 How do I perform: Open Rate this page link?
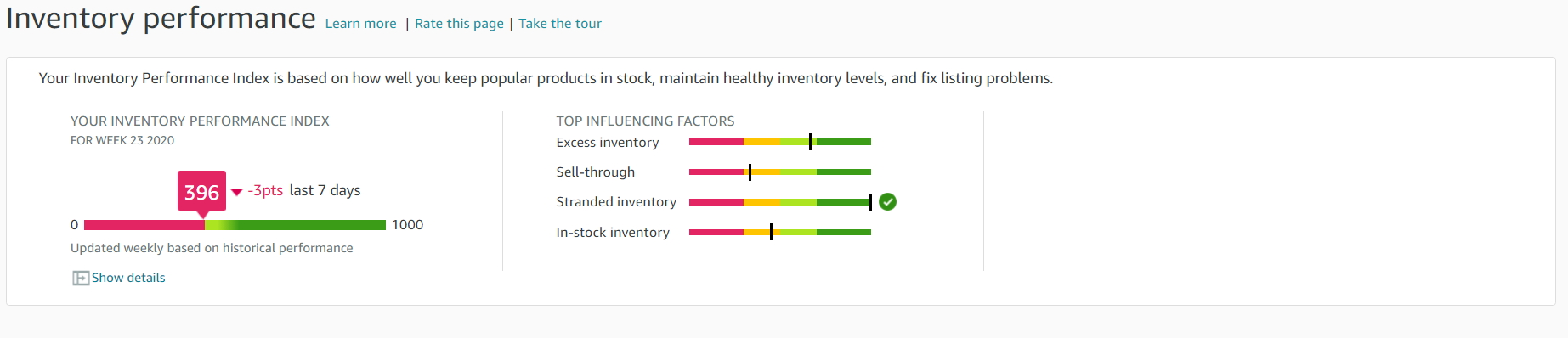pyautogui.click(x=459, y=24)
